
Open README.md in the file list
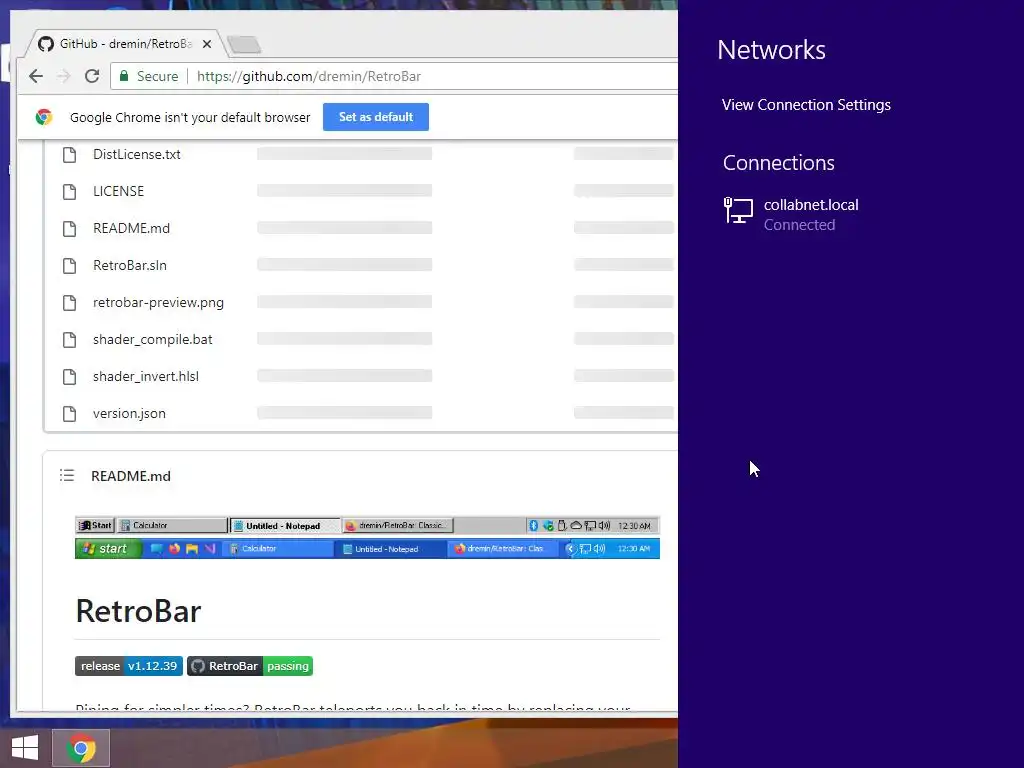(131, 229)
